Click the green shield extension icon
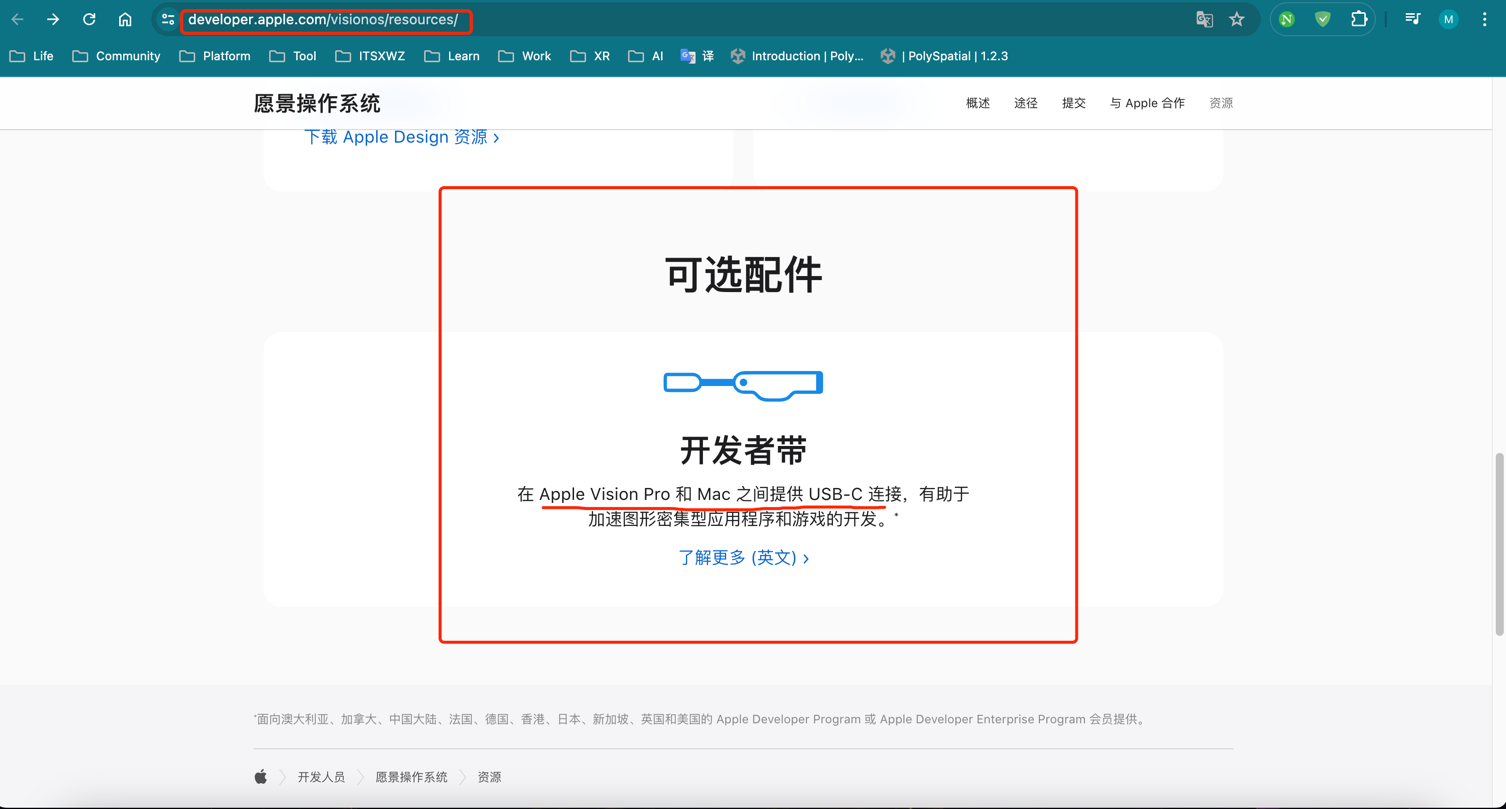Image resolution: width=1506 pixels, height=809 pixels. (x=1322, y=20)
